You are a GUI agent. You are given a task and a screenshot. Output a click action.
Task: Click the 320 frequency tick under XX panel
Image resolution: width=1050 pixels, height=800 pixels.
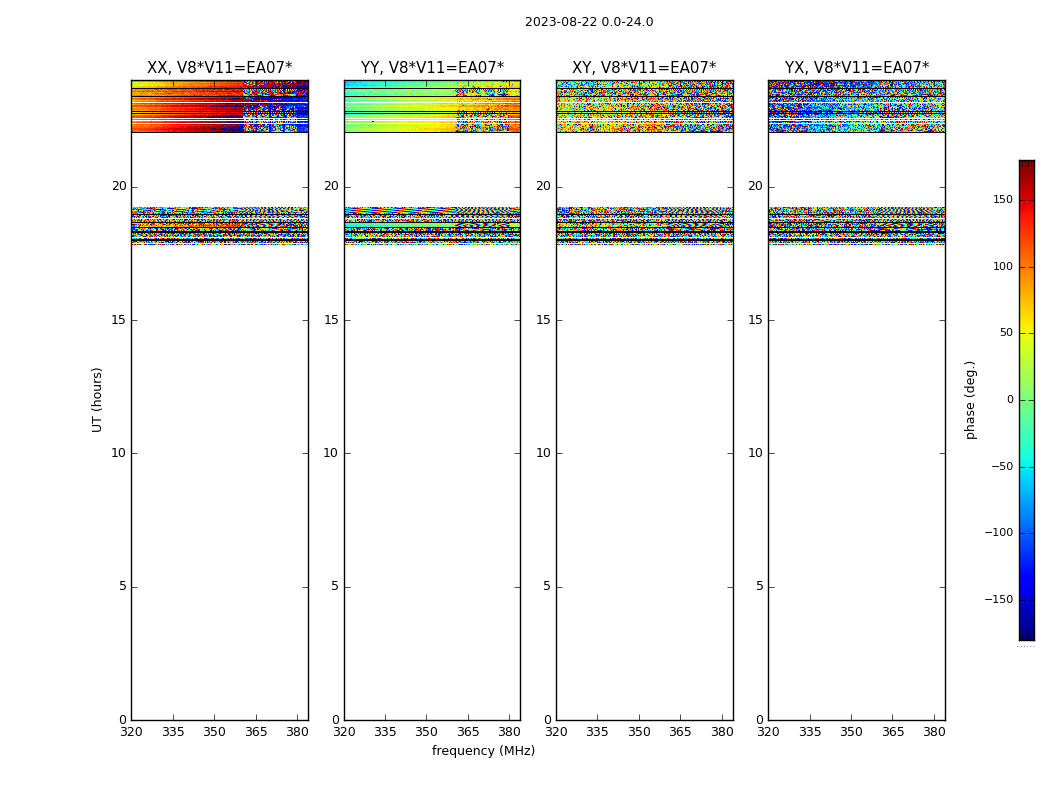point(131,732)
